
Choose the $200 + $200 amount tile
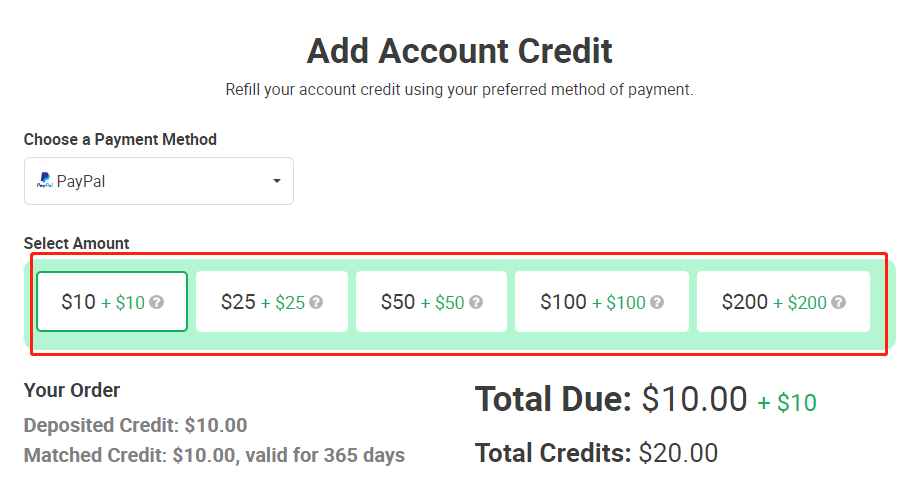tap(784, 302)
